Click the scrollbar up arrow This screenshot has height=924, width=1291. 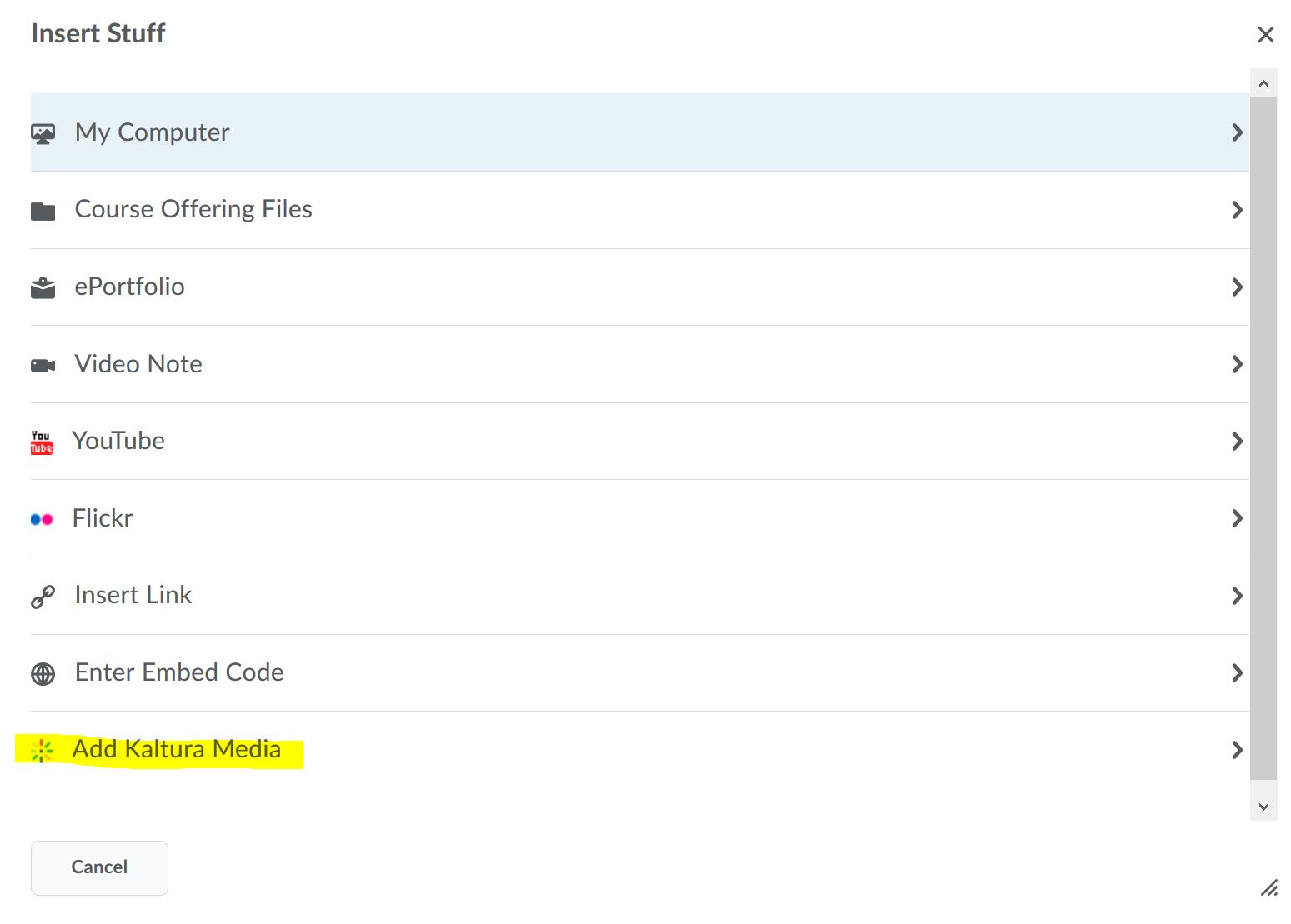1263,83
